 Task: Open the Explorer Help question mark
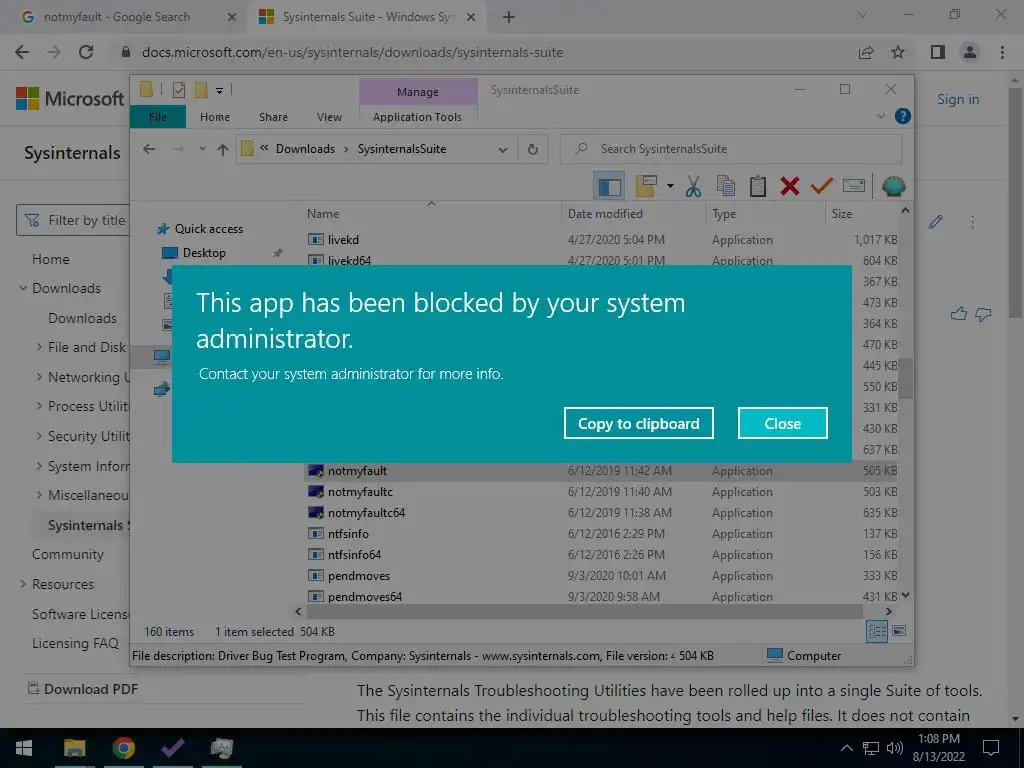pos(903,116)
